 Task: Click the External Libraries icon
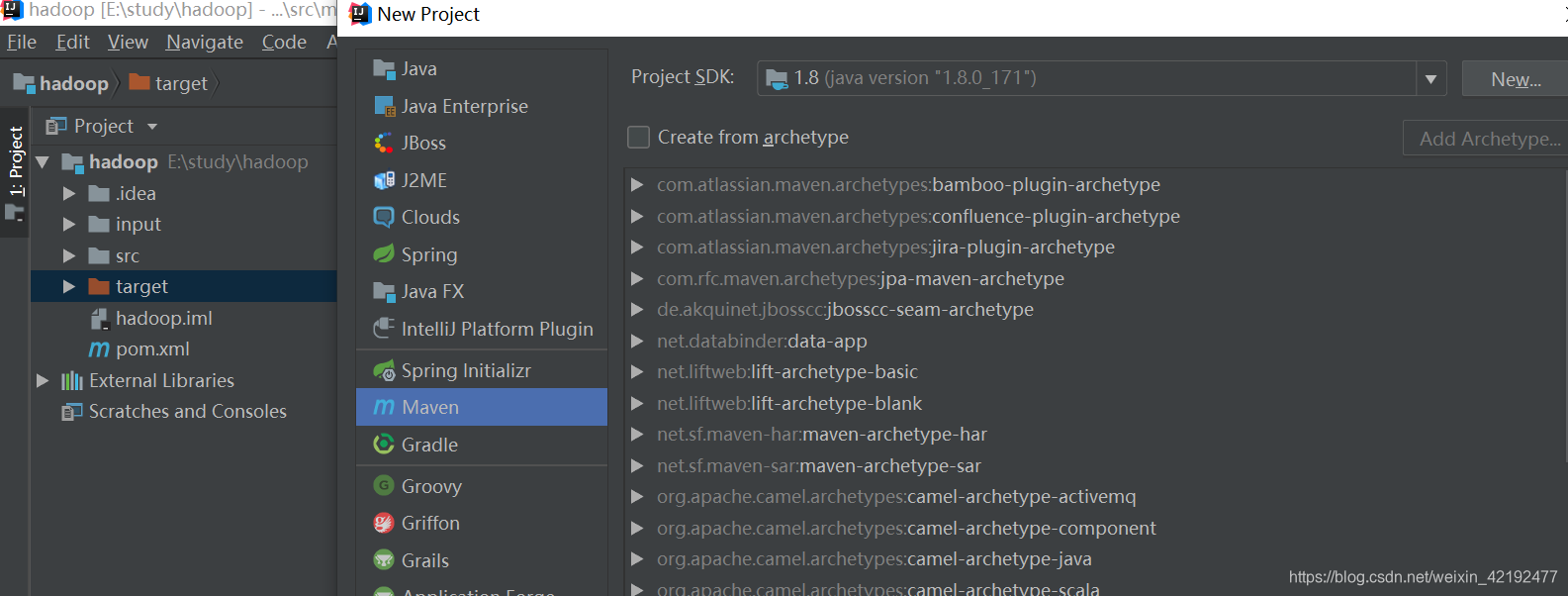[72, 381]
